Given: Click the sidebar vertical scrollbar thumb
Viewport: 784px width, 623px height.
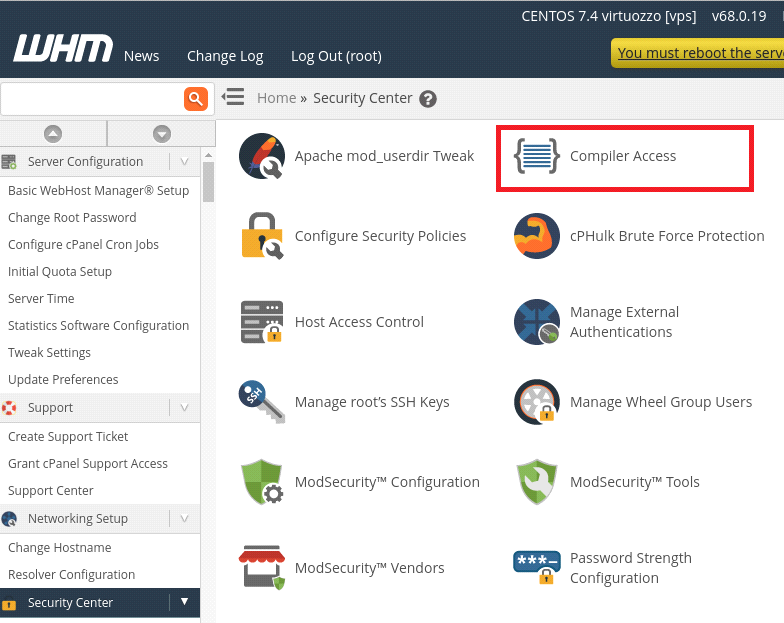Looking at the screenshot, I should coord(208,182).
